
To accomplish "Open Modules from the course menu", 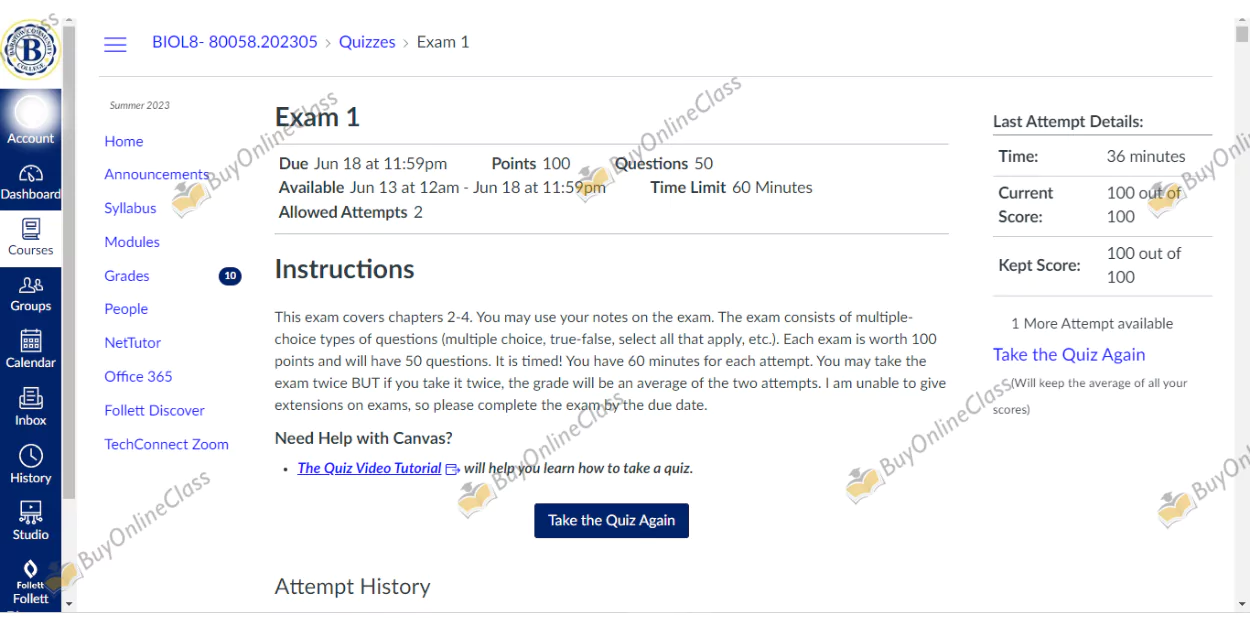I will [x=132, y=242].
